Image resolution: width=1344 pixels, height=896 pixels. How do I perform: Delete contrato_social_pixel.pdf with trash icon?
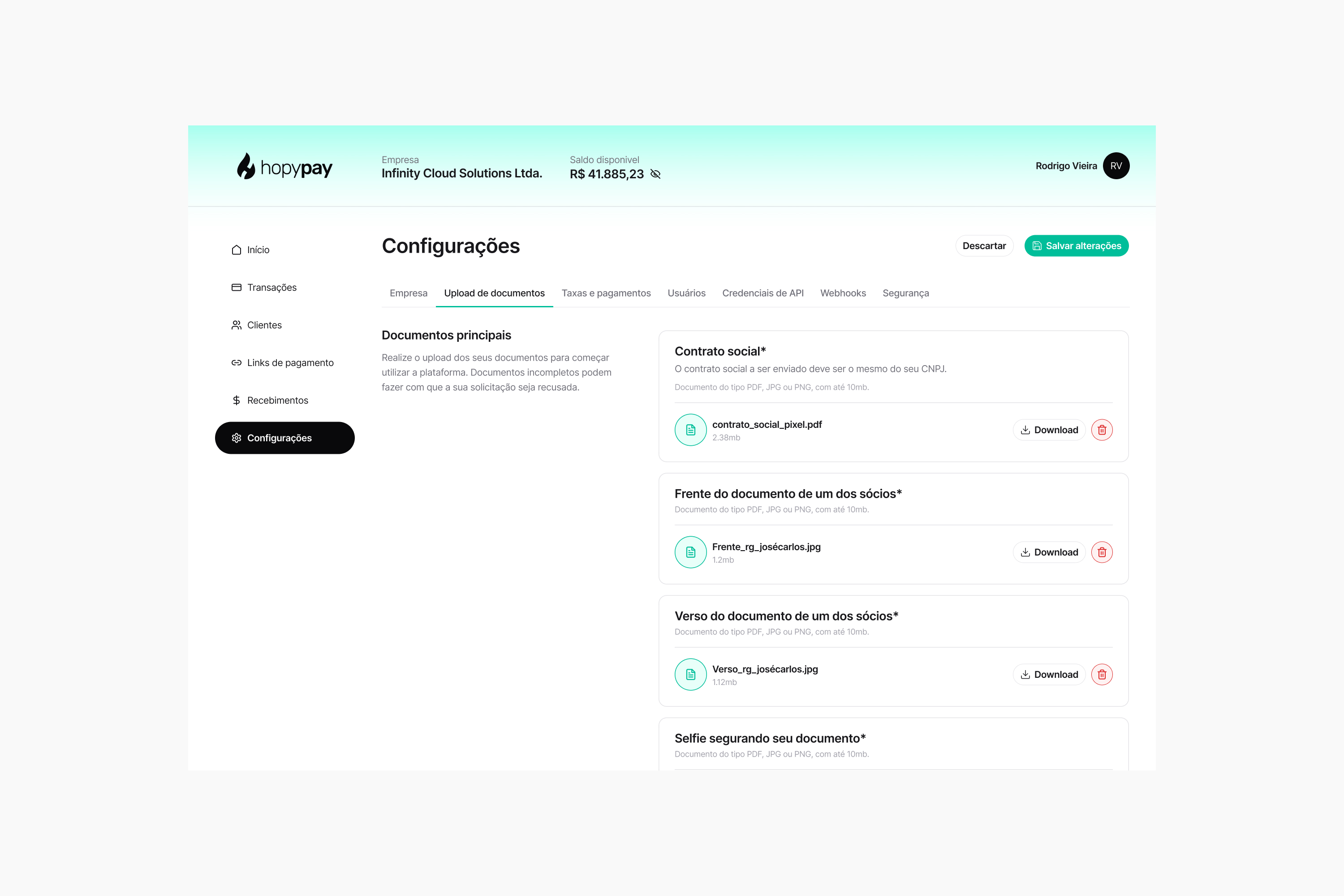click(x=1102, y=430)
